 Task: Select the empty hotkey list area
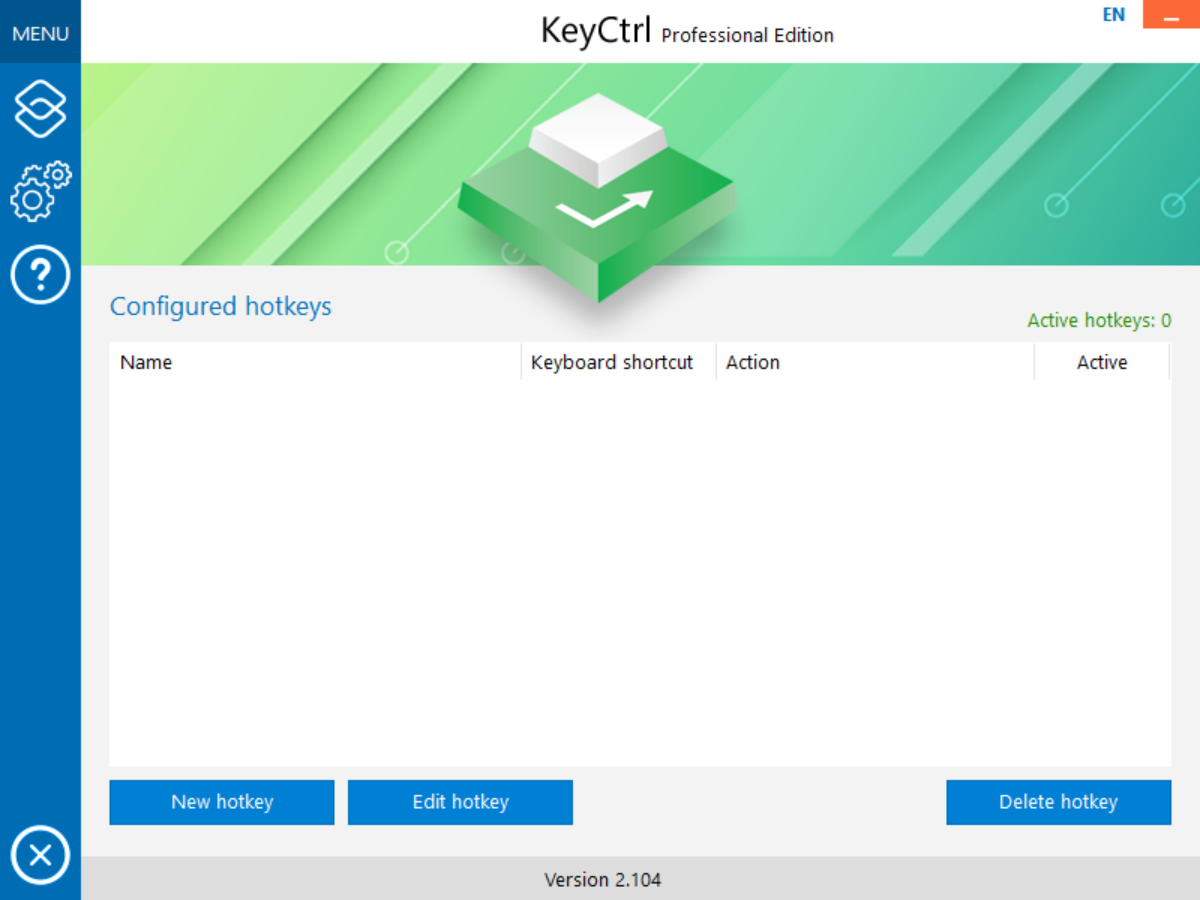coord(640,570)
